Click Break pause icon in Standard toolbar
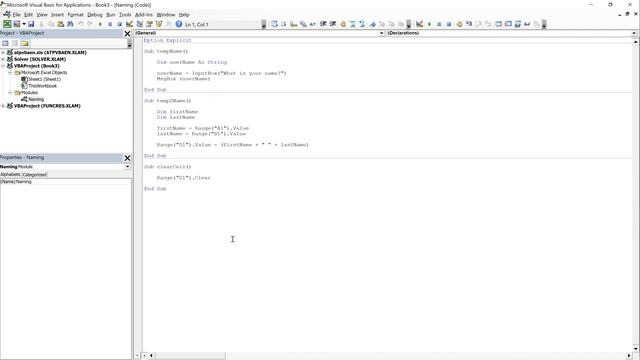 click(x=110, y=24)
